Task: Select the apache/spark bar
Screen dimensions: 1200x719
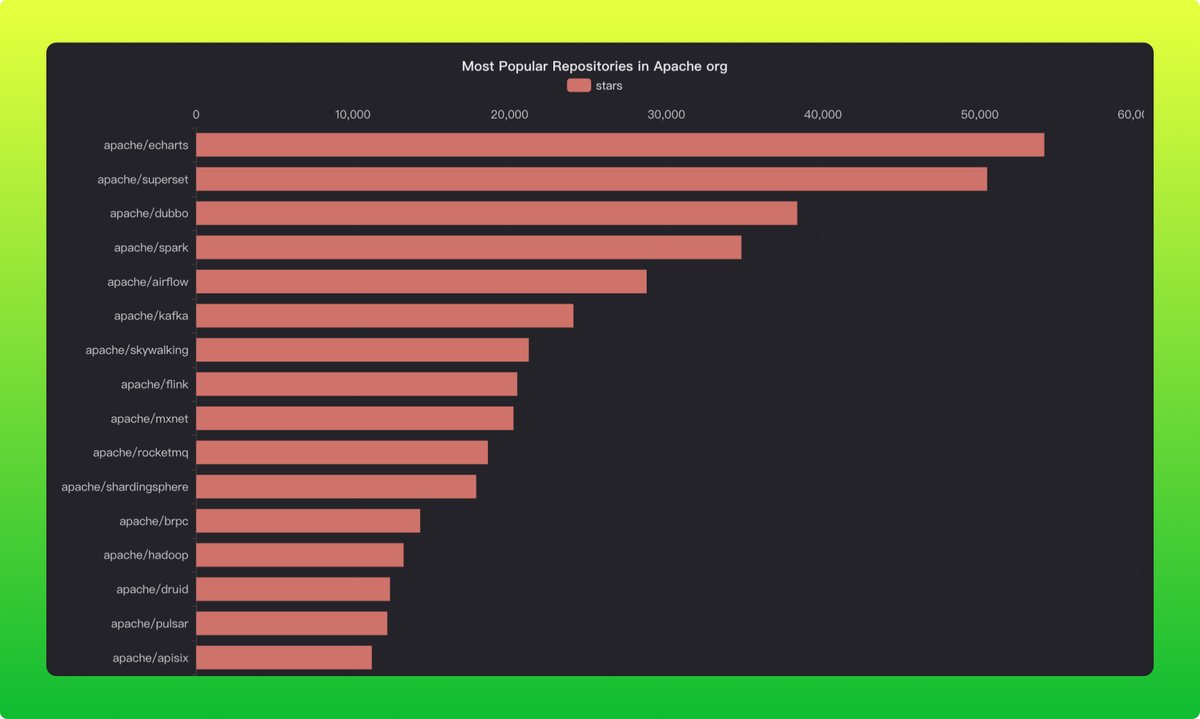Action: pyautogui.click(x=468, y=247)
